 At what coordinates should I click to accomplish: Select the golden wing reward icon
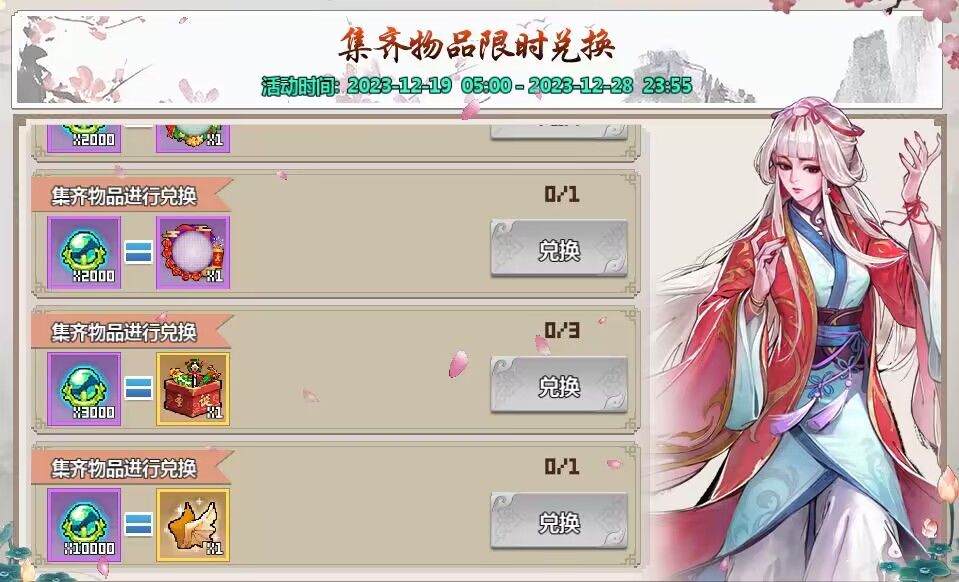pos(193,525)
